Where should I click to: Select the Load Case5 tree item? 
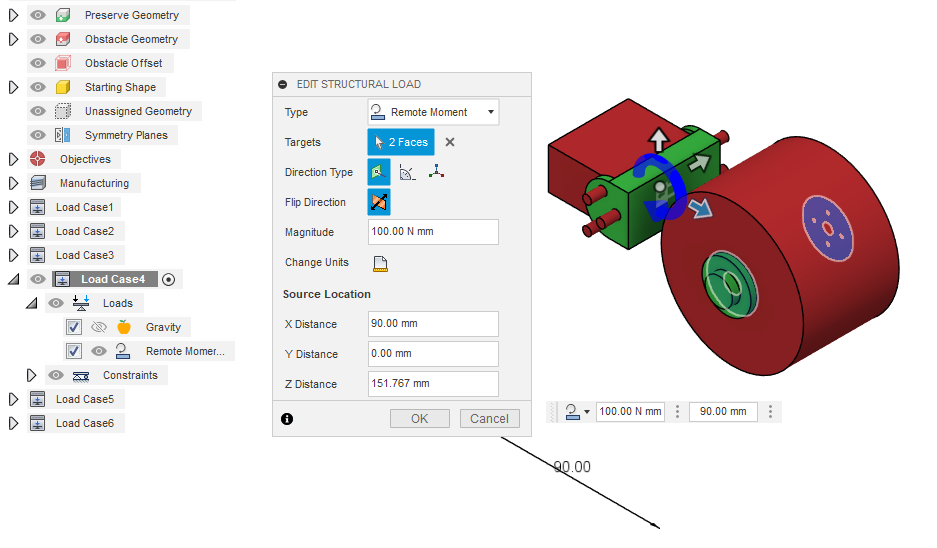tap(85, 399)
